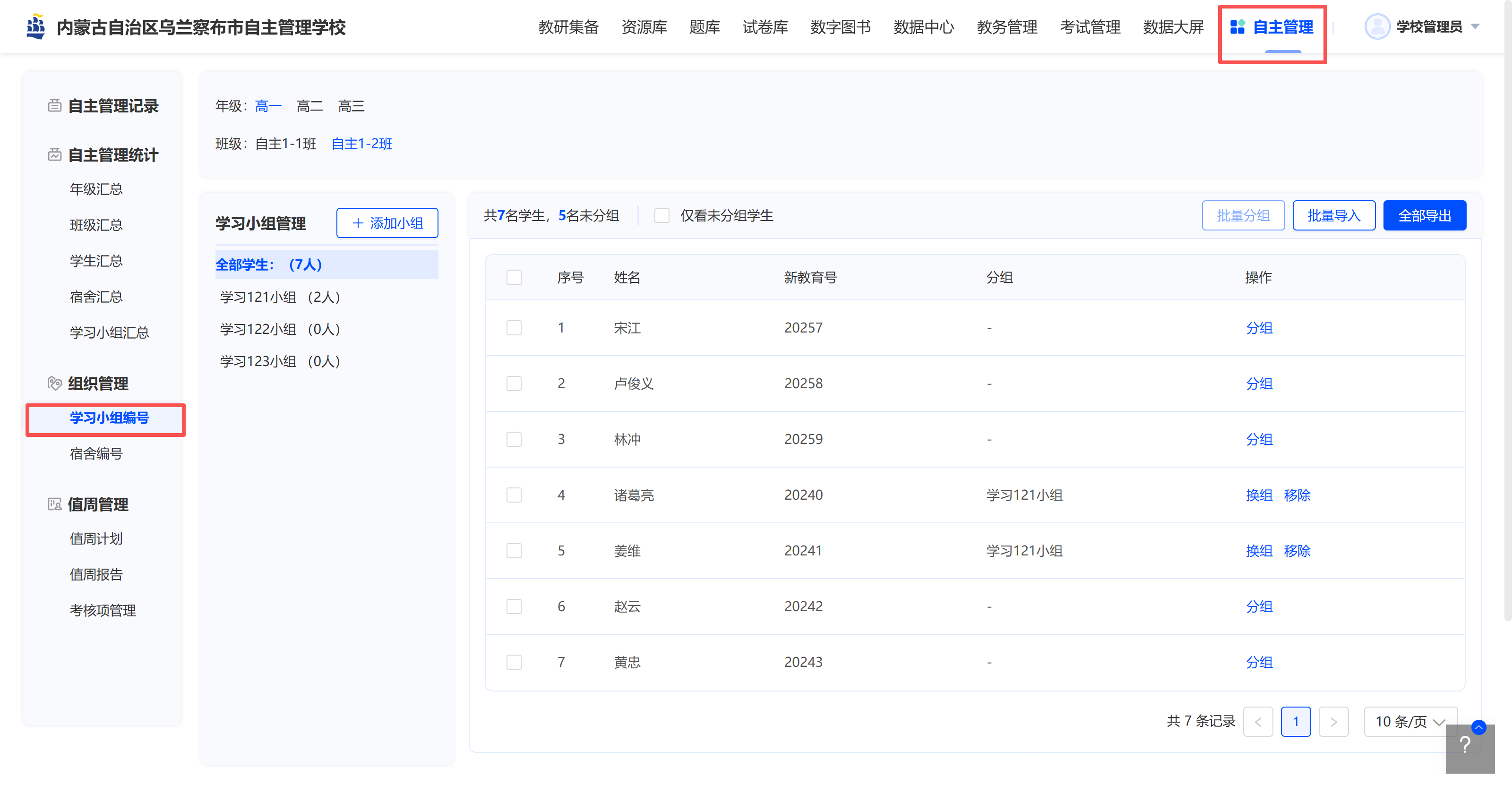Click the school logo icon
Screen dimensions: 1512x785
click(36, 27)
